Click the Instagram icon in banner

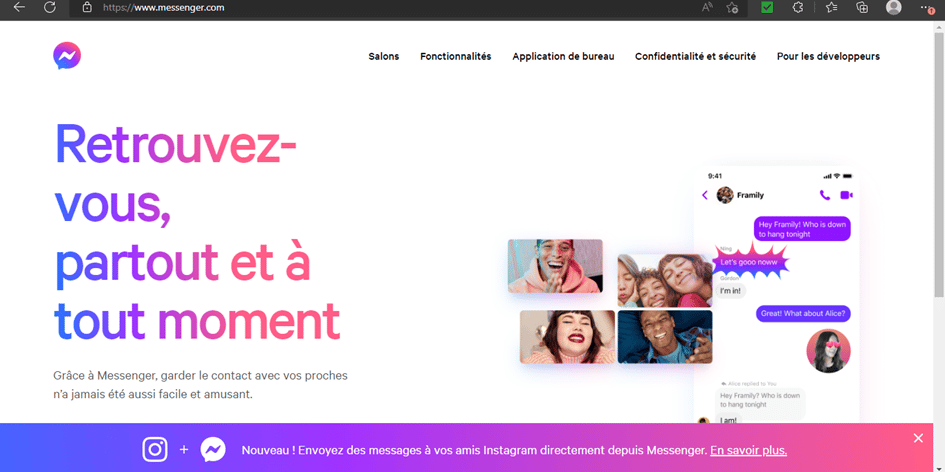pos(155,450)
